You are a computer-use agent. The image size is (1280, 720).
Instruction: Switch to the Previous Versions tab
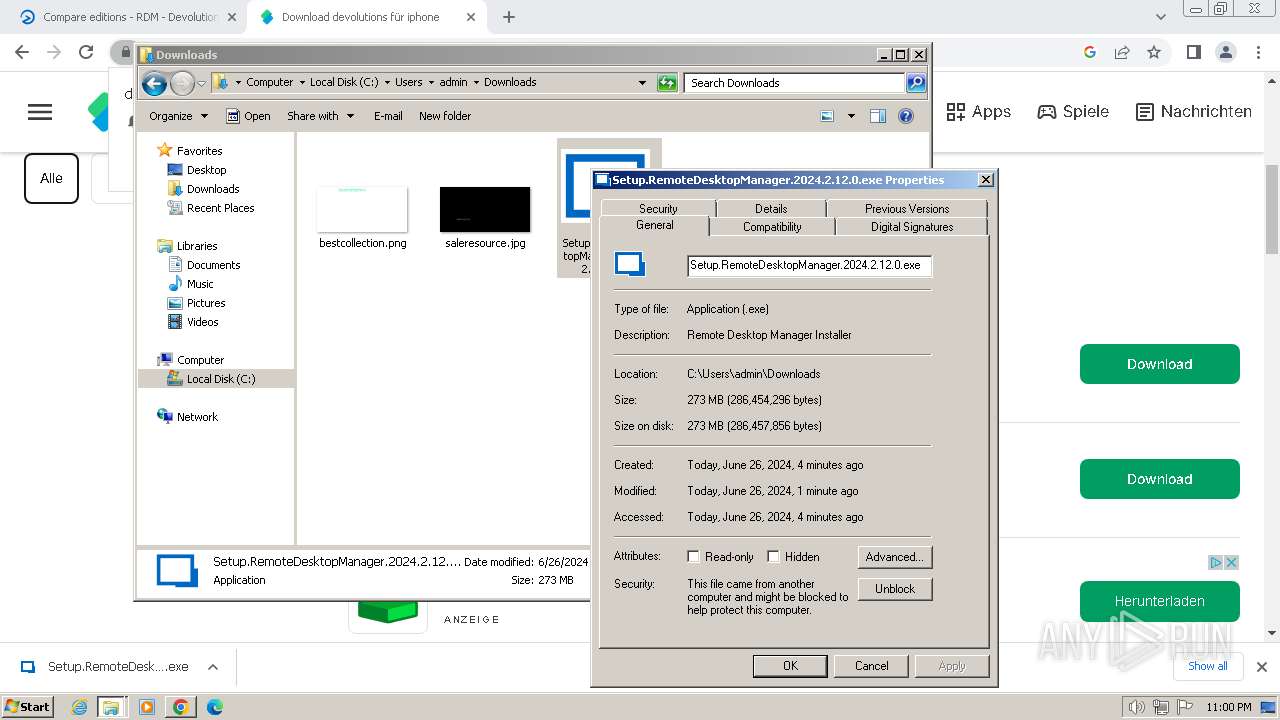pos(907,208)
